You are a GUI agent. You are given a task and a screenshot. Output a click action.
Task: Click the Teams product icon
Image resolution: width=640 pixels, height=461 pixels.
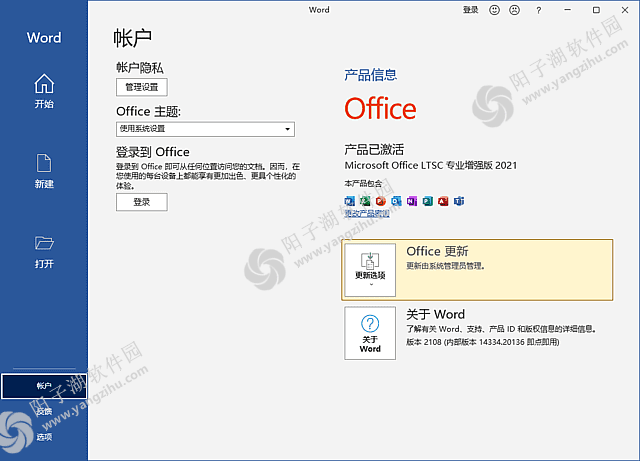point(459,201)
